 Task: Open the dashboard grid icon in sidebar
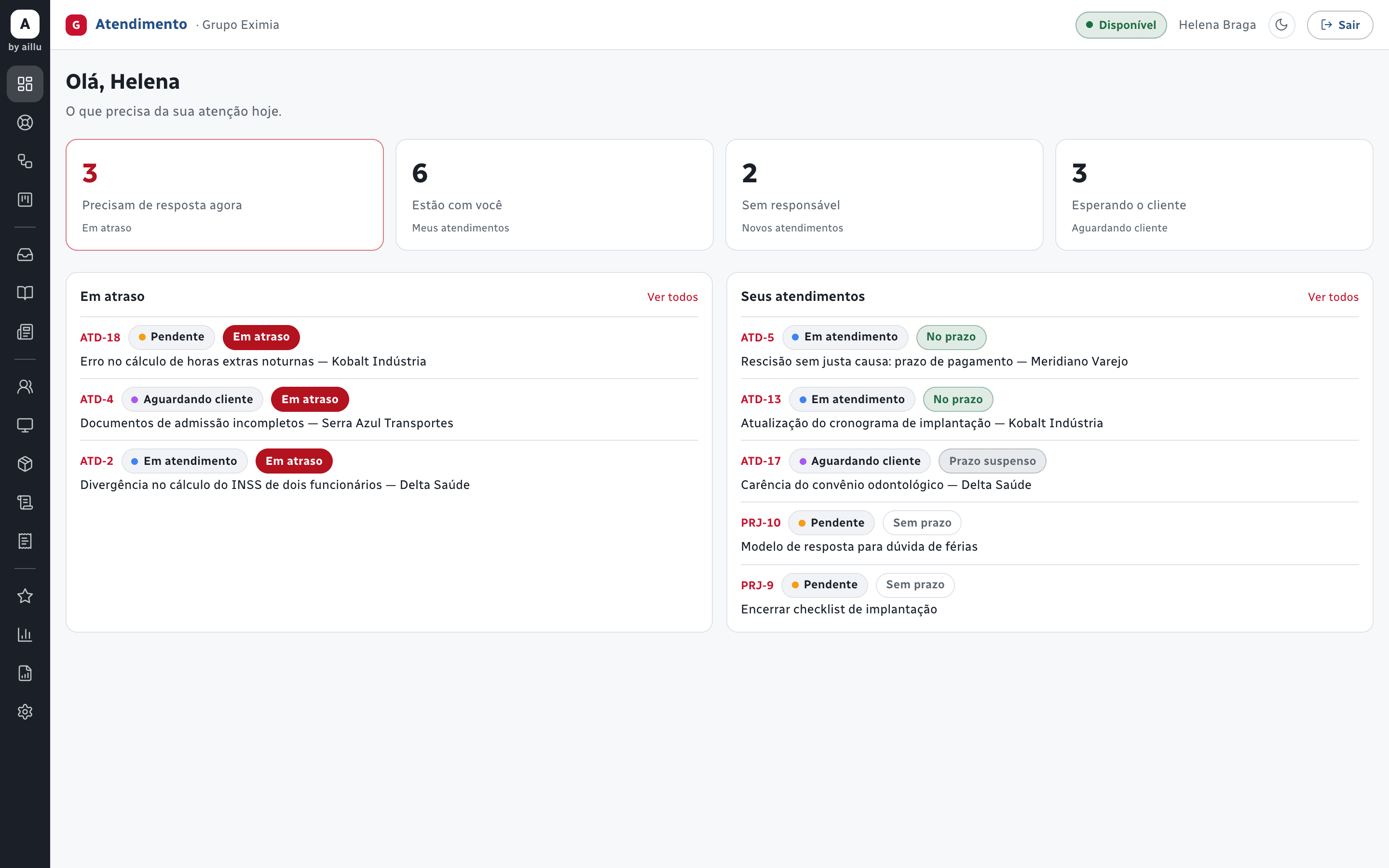pos(25,84)
